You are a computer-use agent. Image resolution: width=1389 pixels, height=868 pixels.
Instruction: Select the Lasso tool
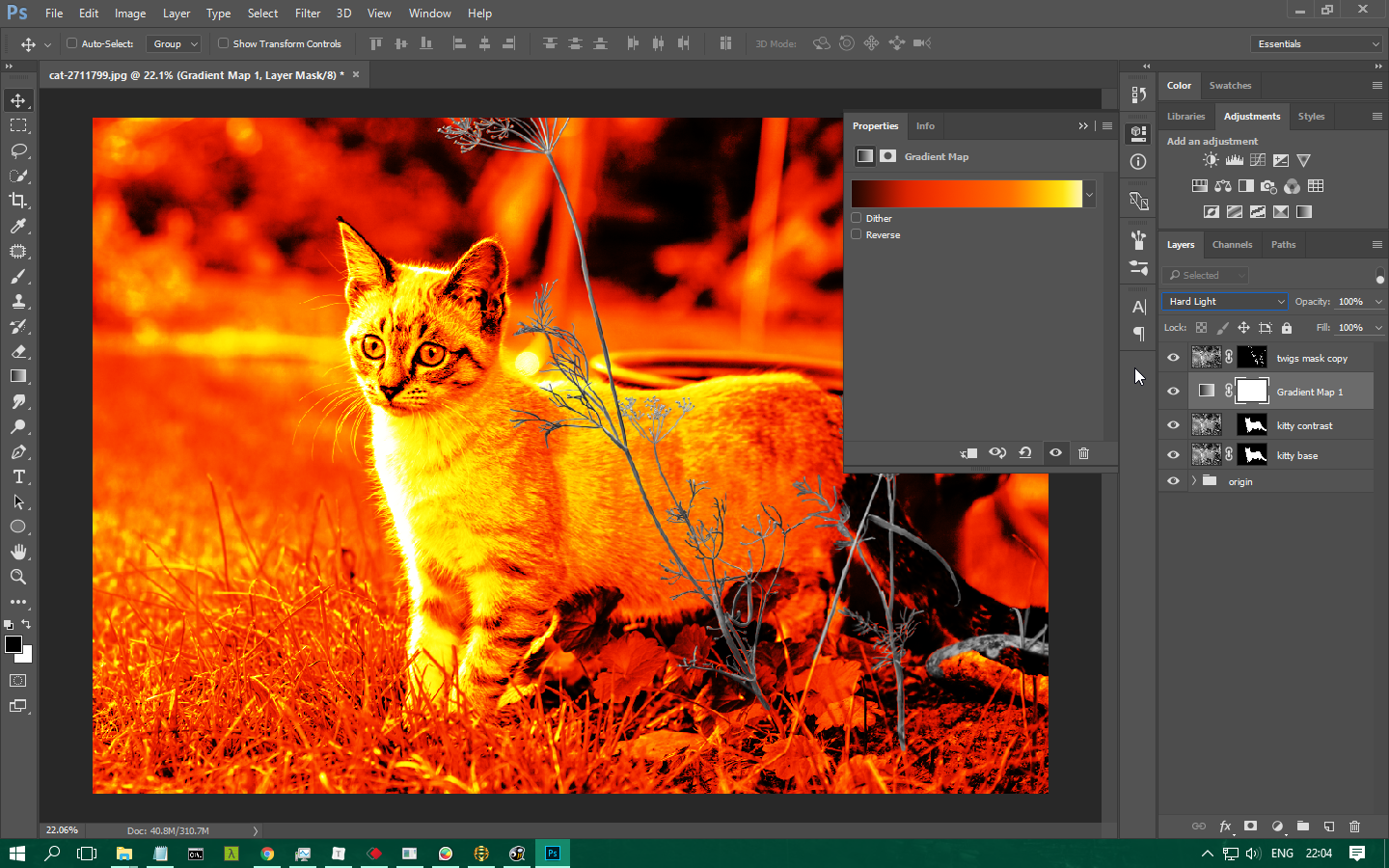(x=18, y=150)
